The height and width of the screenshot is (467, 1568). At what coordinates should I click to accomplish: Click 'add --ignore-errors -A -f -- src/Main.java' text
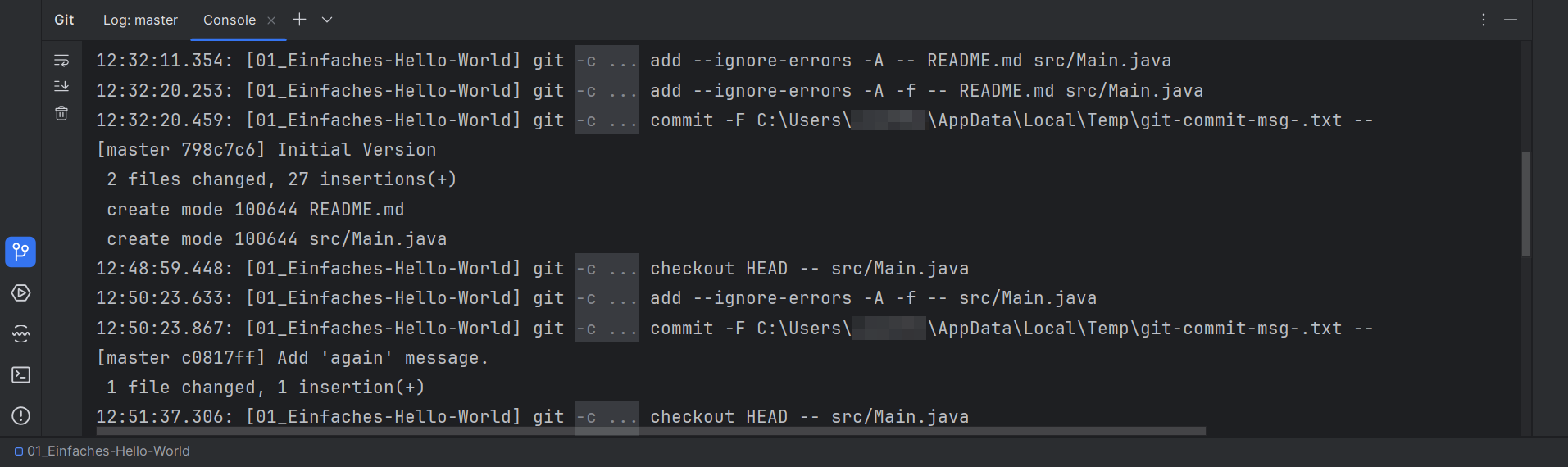coord(873,298)
